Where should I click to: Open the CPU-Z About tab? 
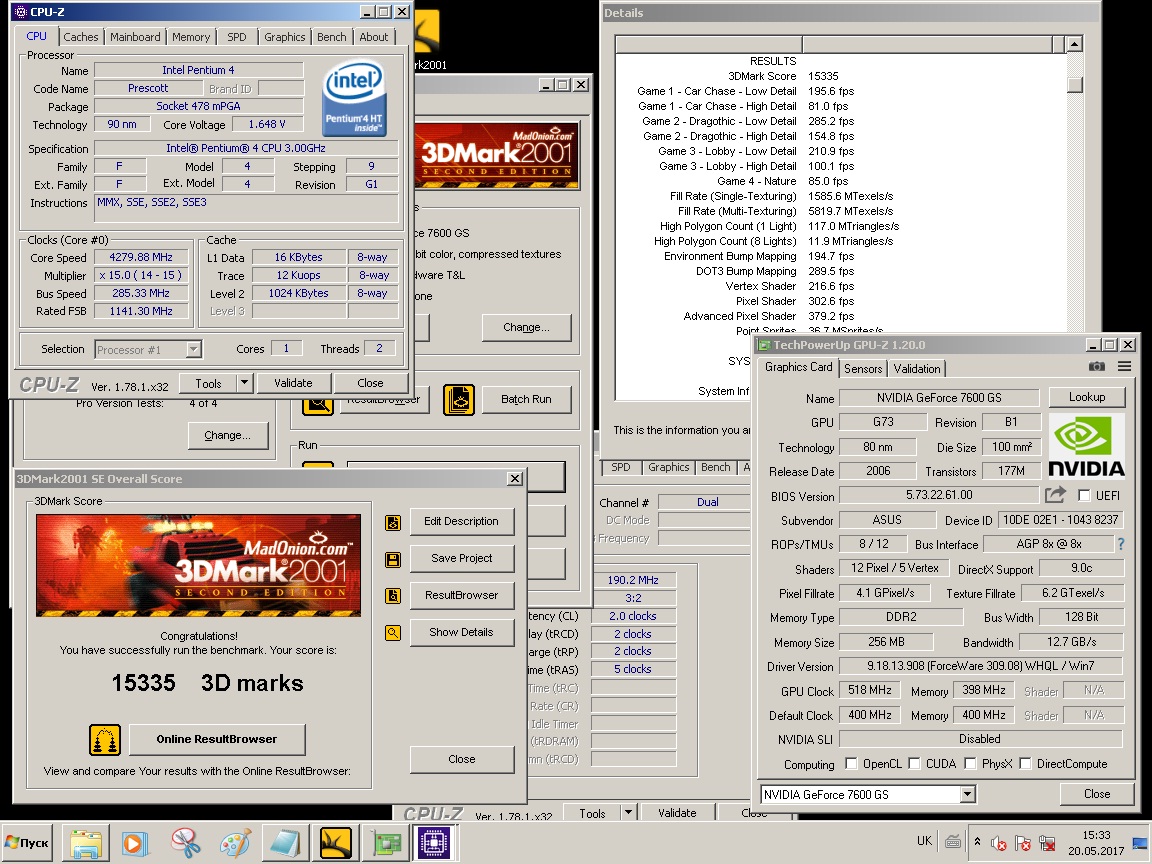coord(373,37)
